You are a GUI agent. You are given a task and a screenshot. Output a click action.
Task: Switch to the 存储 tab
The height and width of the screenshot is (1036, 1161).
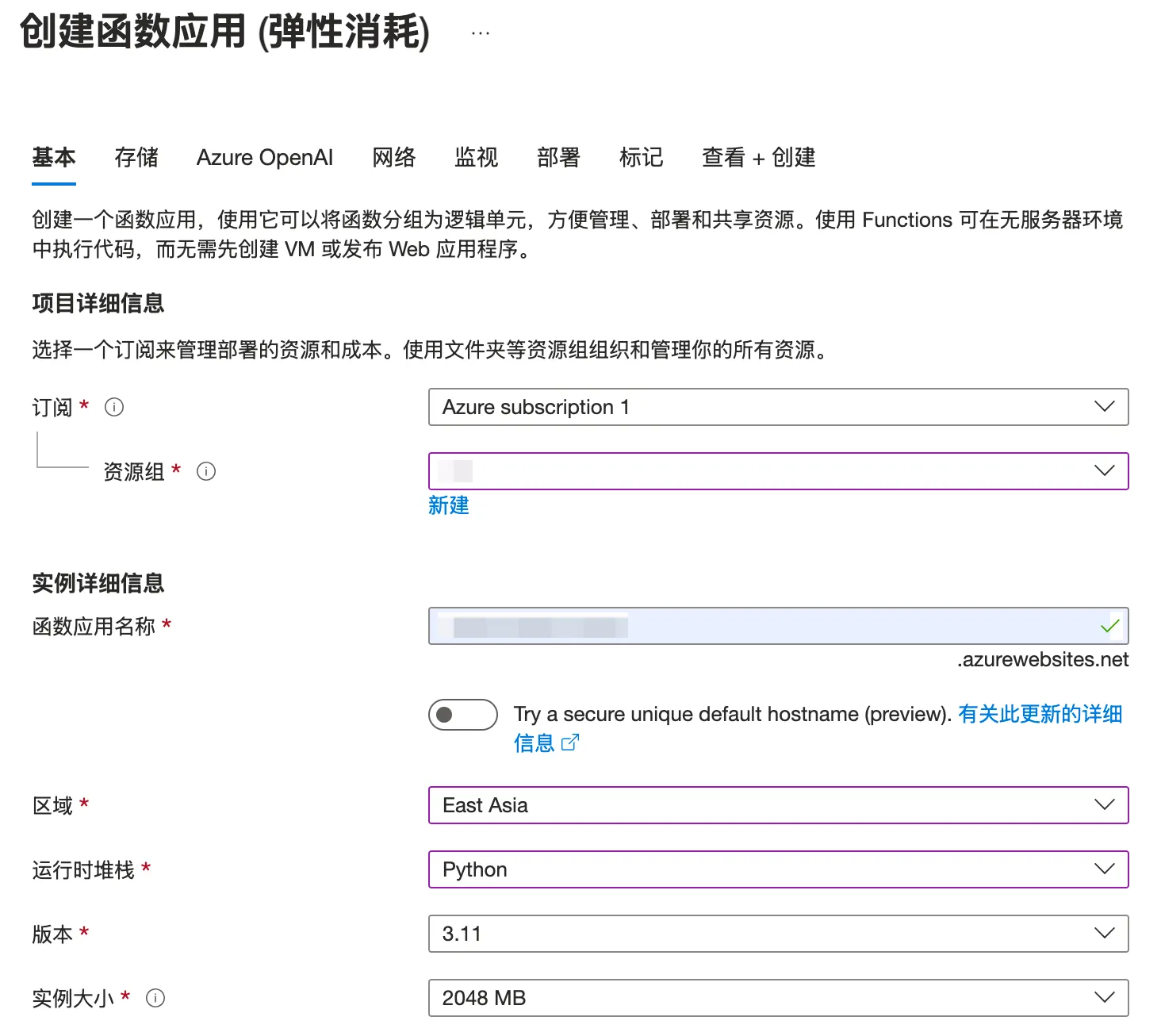pos(136,158)
